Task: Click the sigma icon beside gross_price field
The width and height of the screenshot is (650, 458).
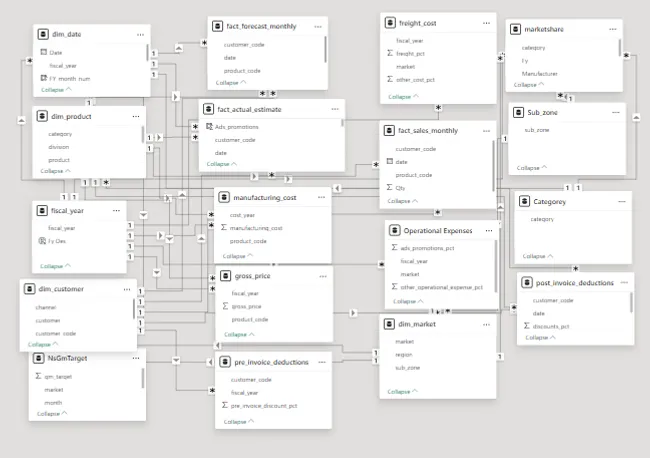Action: (225, 306)
